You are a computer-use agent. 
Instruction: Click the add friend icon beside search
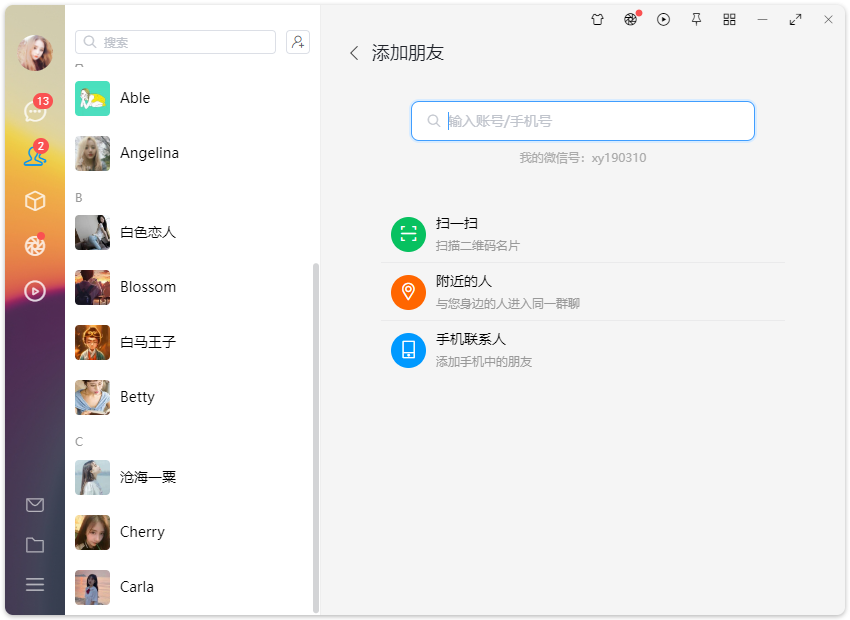tap(297, 42)
